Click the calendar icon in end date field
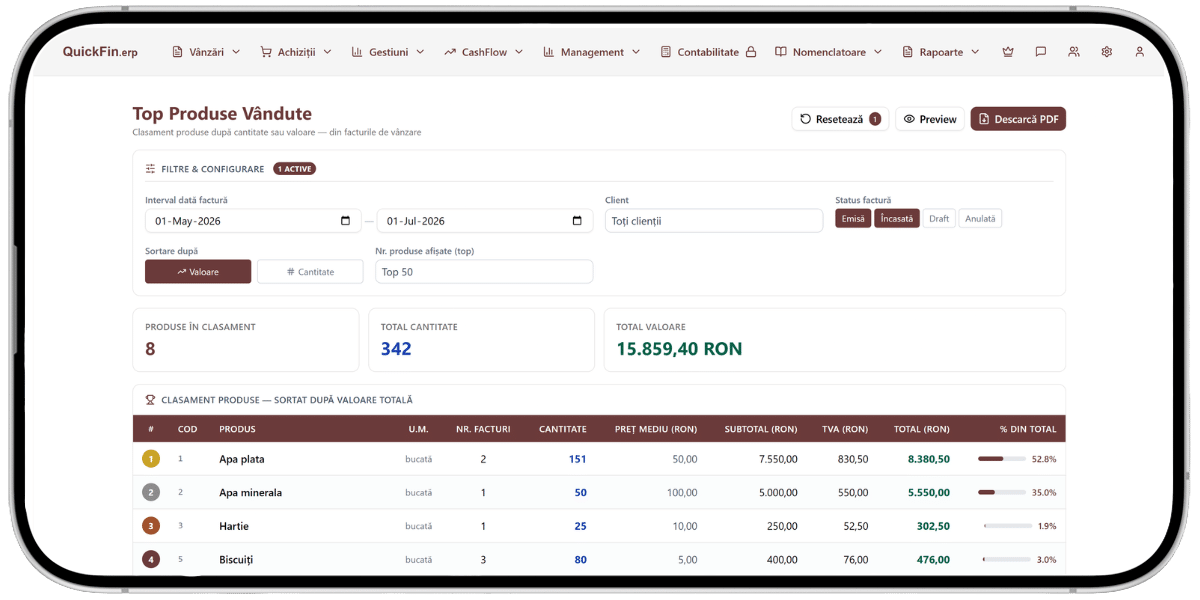1200x600 pixels. pyautogui.click(x=577, y=221)
